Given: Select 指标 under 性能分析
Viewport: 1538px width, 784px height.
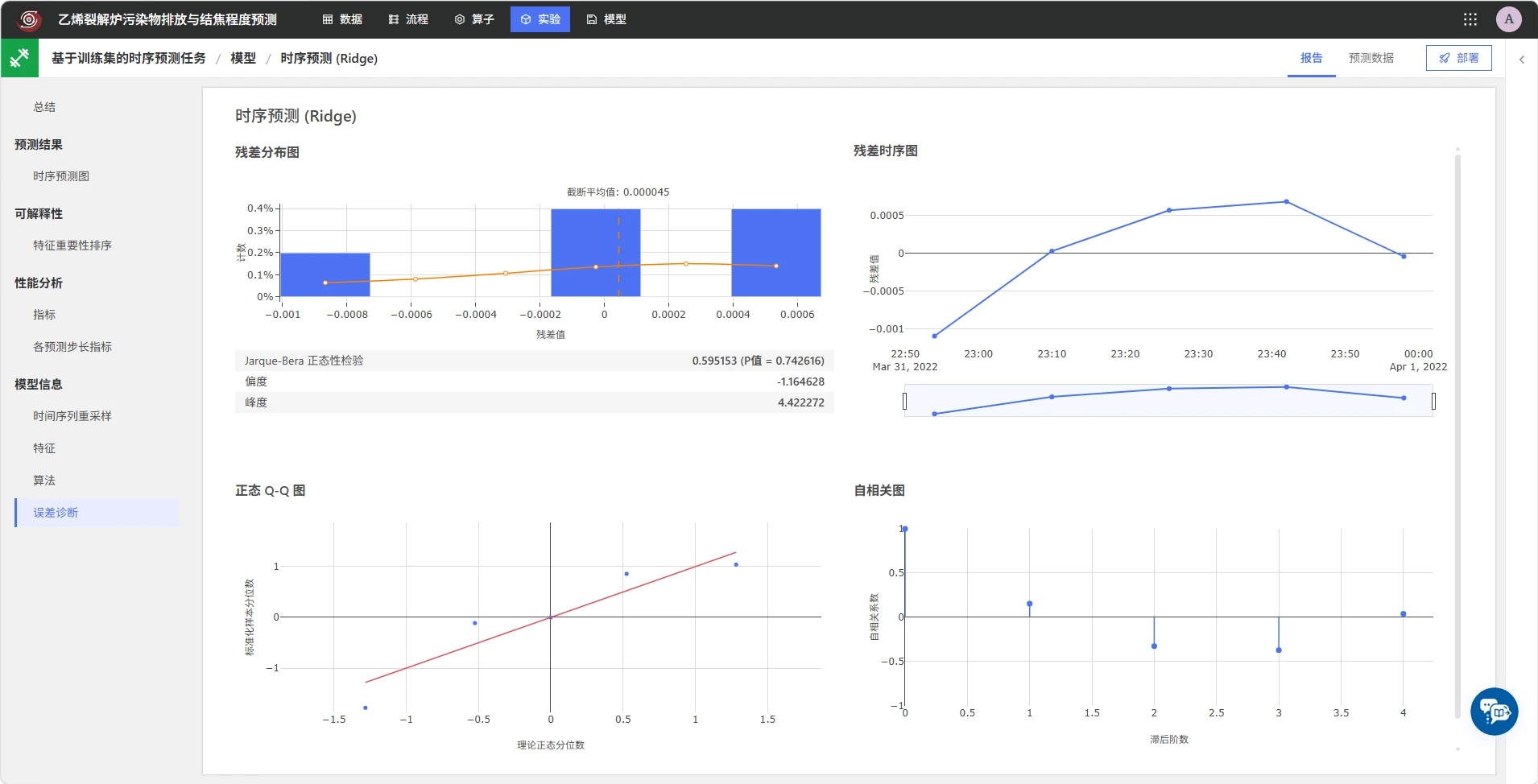Looking at the screenshot, I should 44,315.
